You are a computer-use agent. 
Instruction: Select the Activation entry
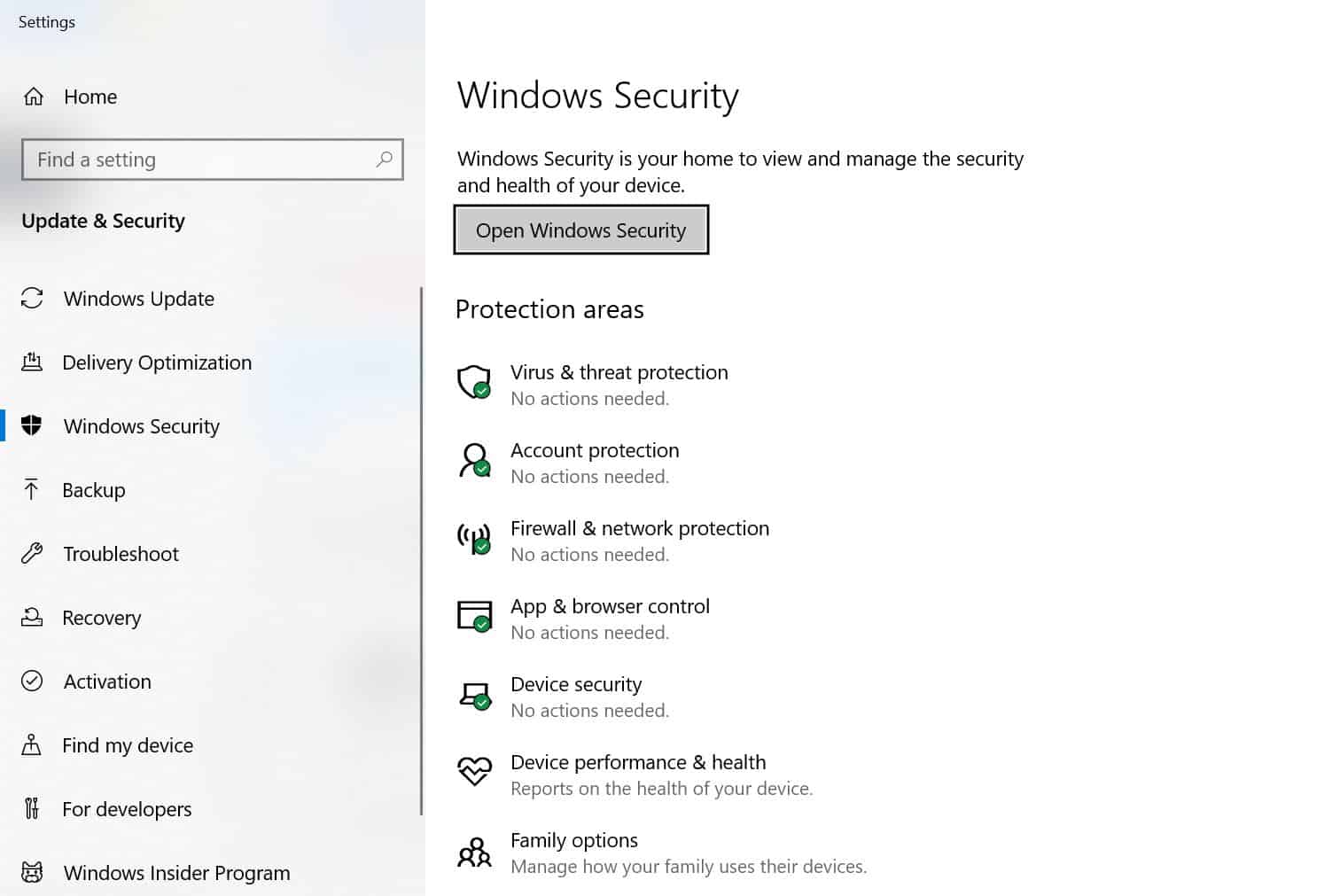pos(107,681)
